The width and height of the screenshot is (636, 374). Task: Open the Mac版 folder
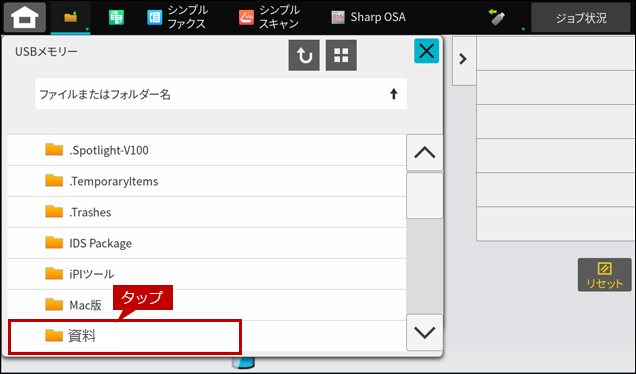pos(207,305)
